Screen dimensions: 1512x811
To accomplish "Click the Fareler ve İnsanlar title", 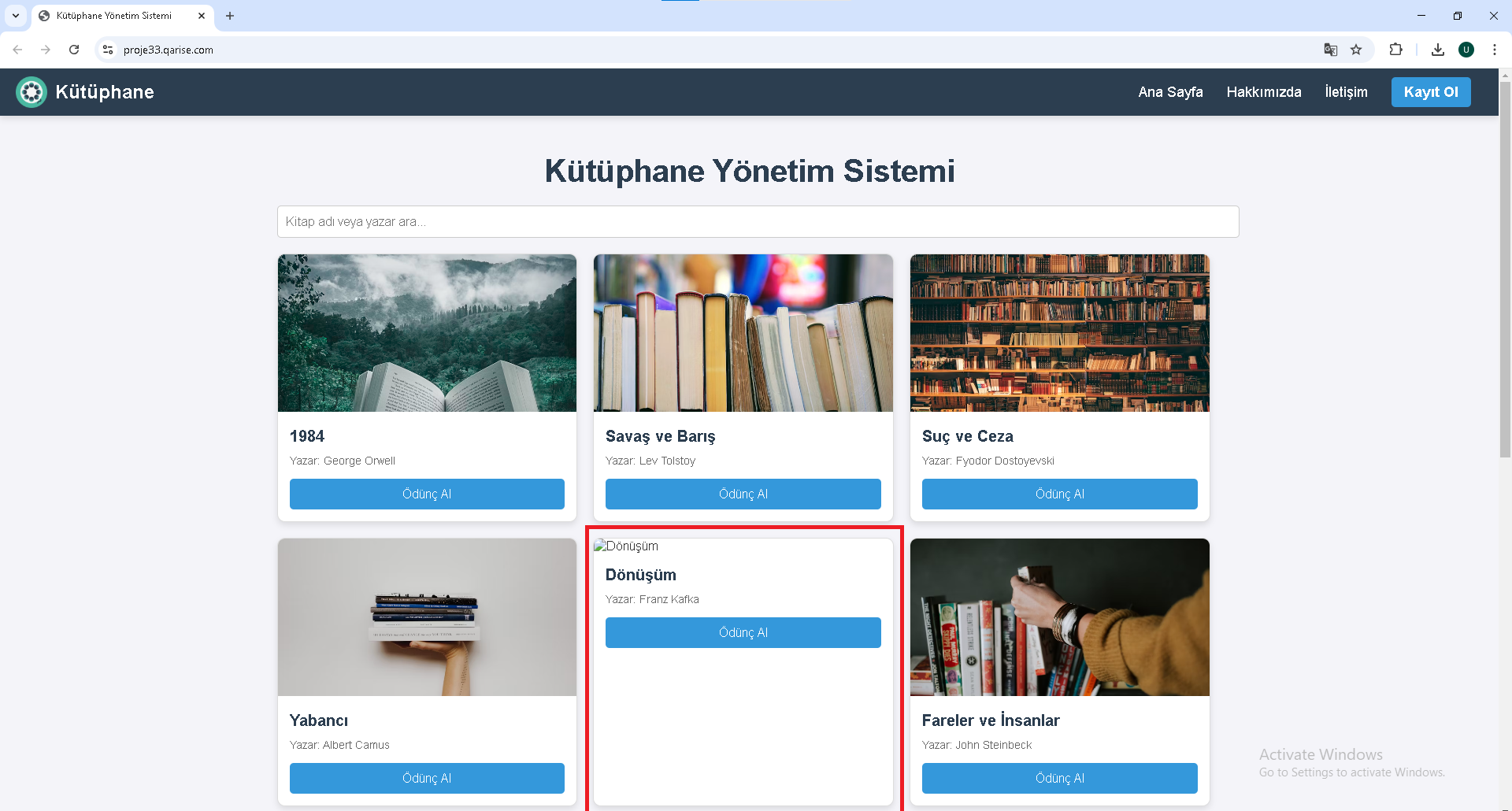I will point(991,720).
